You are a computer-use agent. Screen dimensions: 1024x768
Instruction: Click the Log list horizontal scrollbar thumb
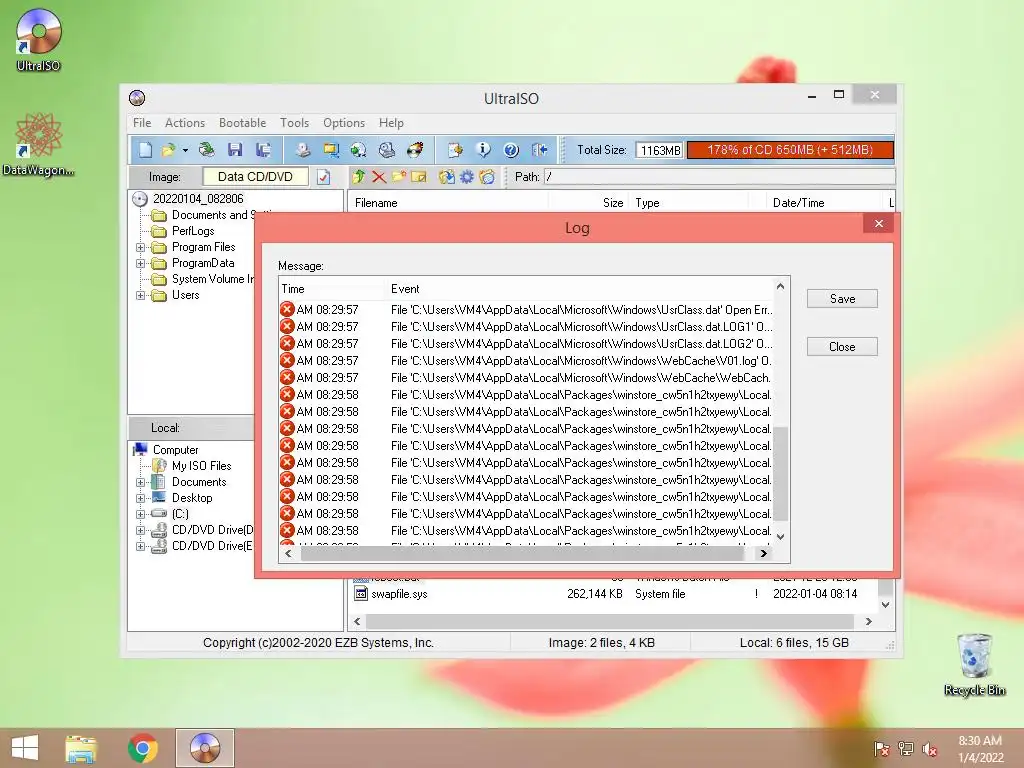coord(522,553)
